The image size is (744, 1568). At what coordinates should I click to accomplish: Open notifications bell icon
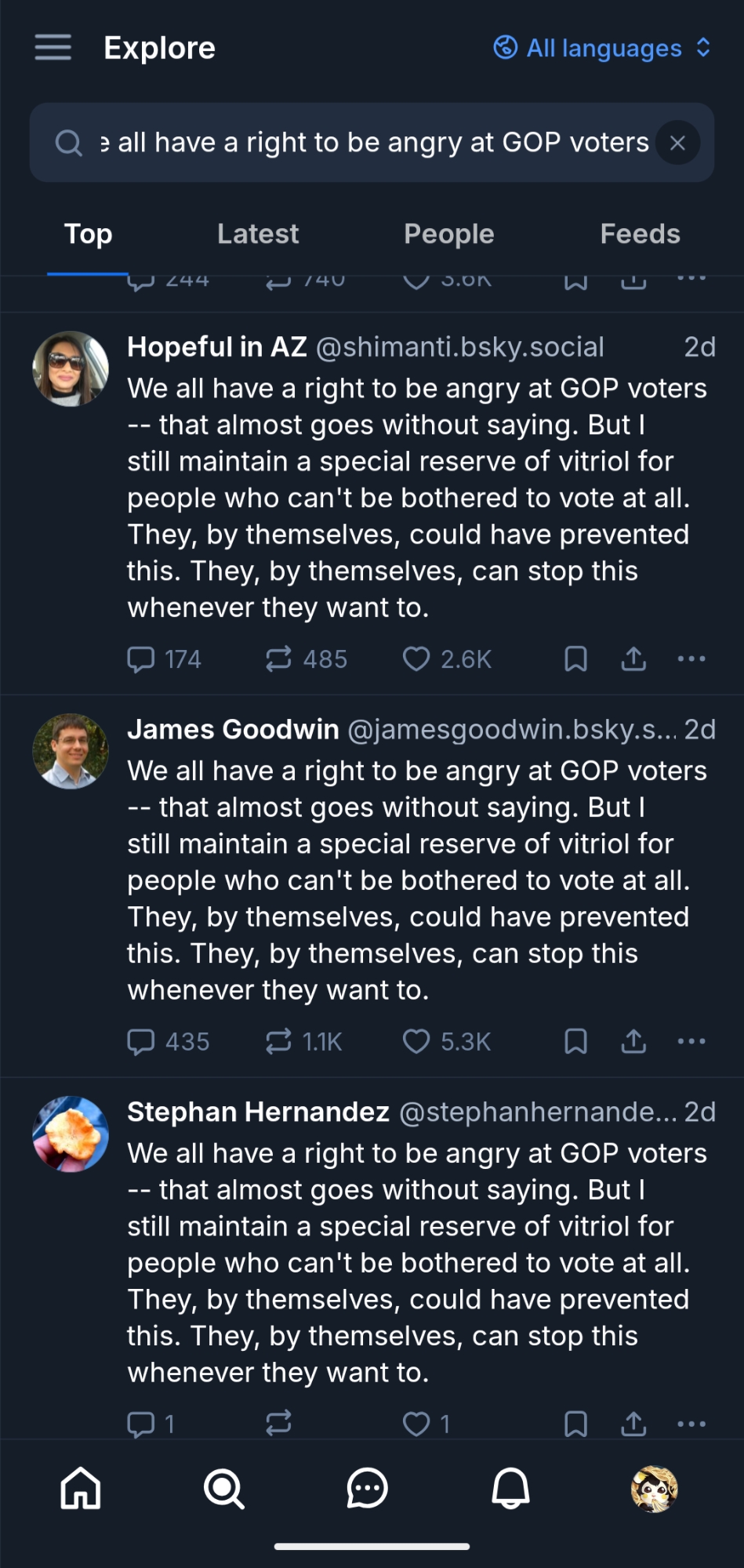(510, 1488)
